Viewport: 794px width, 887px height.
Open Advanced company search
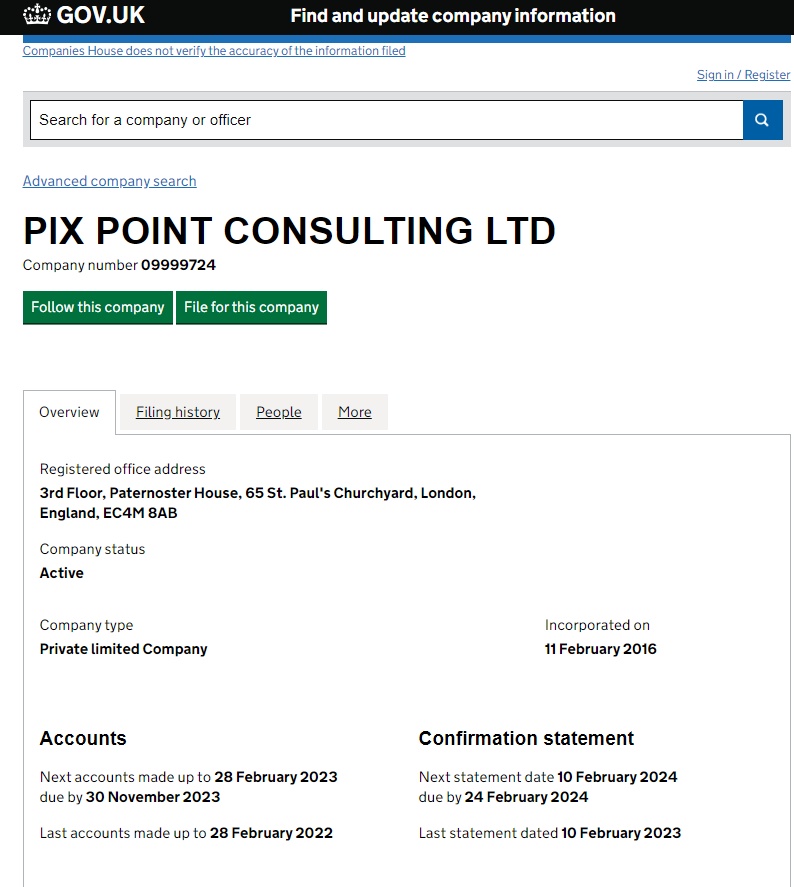click(x=110, y=181)
